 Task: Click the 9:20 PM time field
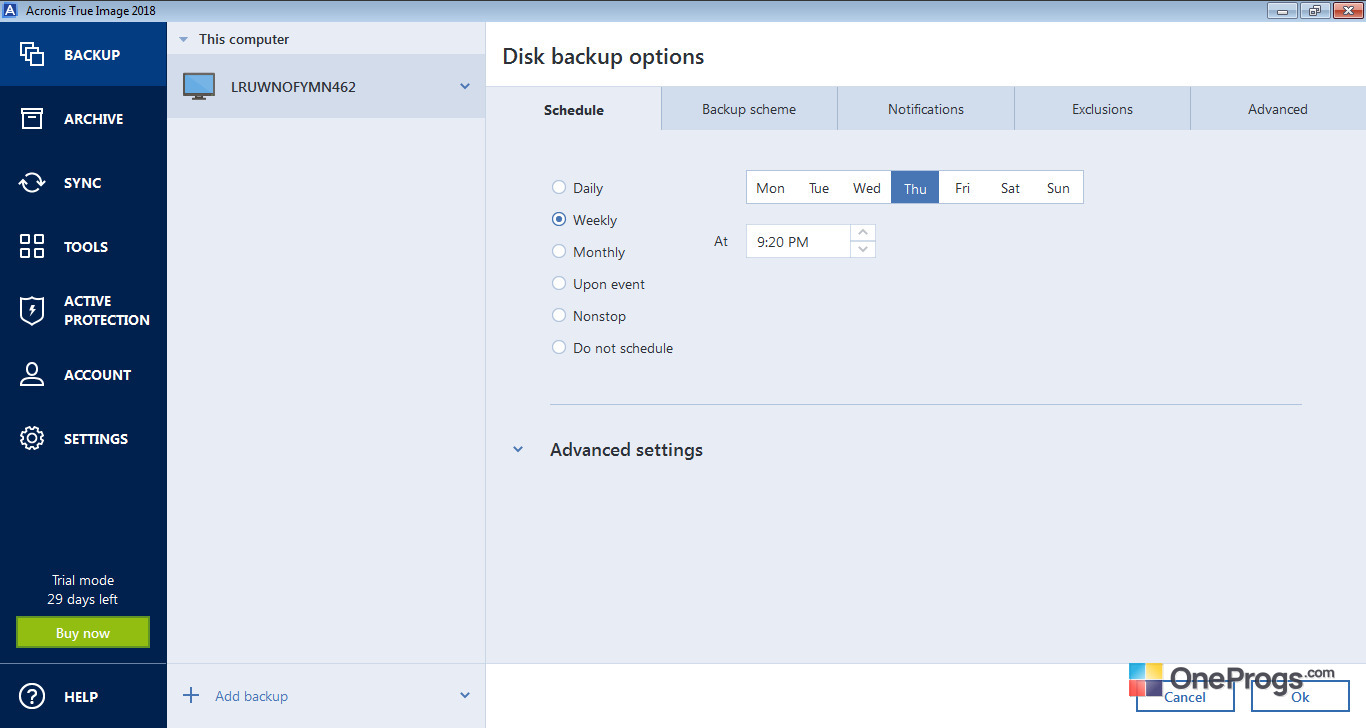(x=798, y=241)
